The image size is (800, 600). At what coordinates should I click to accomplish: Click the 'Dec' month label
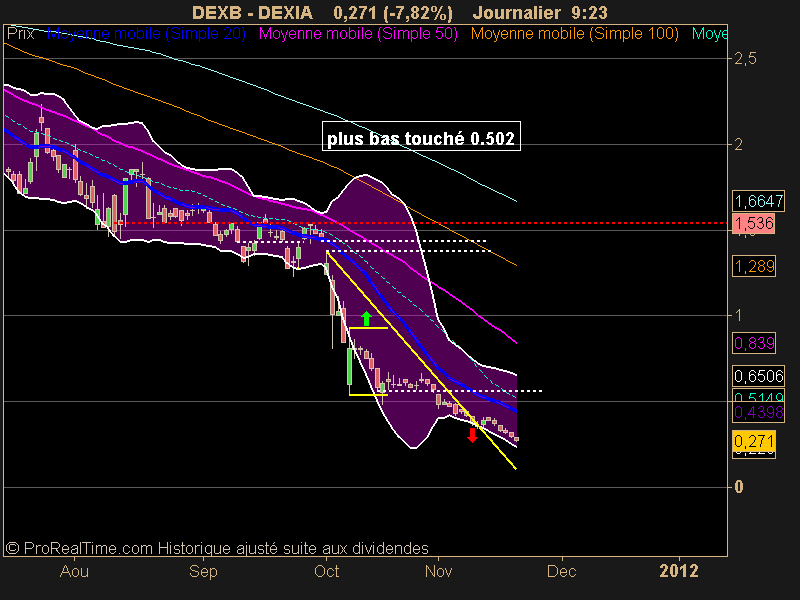click(x=561, y=571)
